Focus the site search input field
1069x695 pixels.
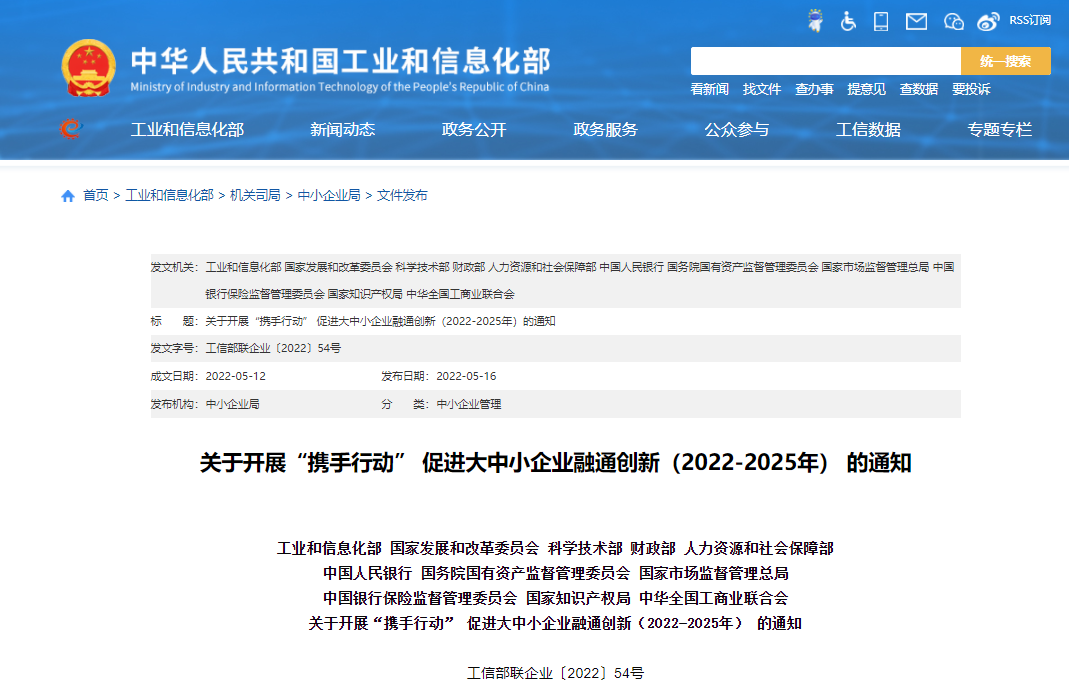826,61
